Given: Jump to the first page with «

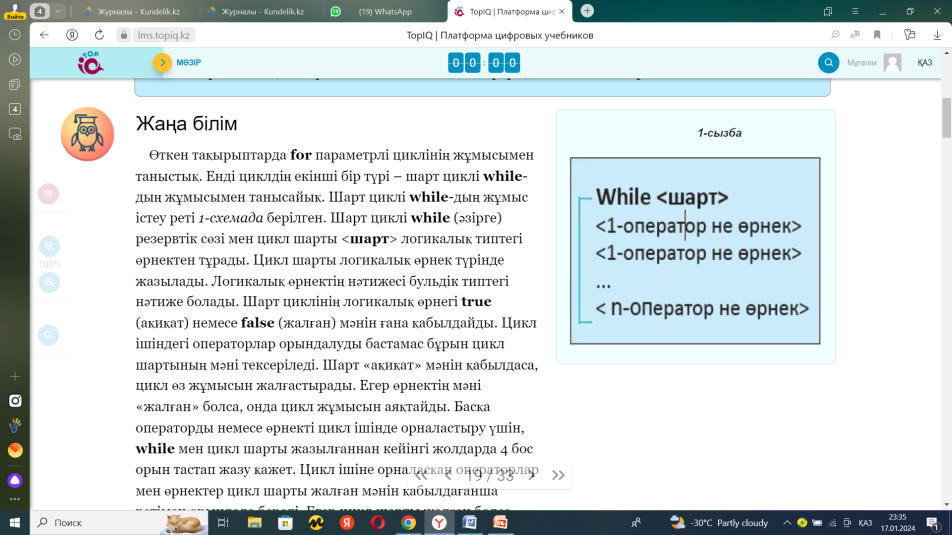Looking at the screenshot, I should [x=421, y=475].
